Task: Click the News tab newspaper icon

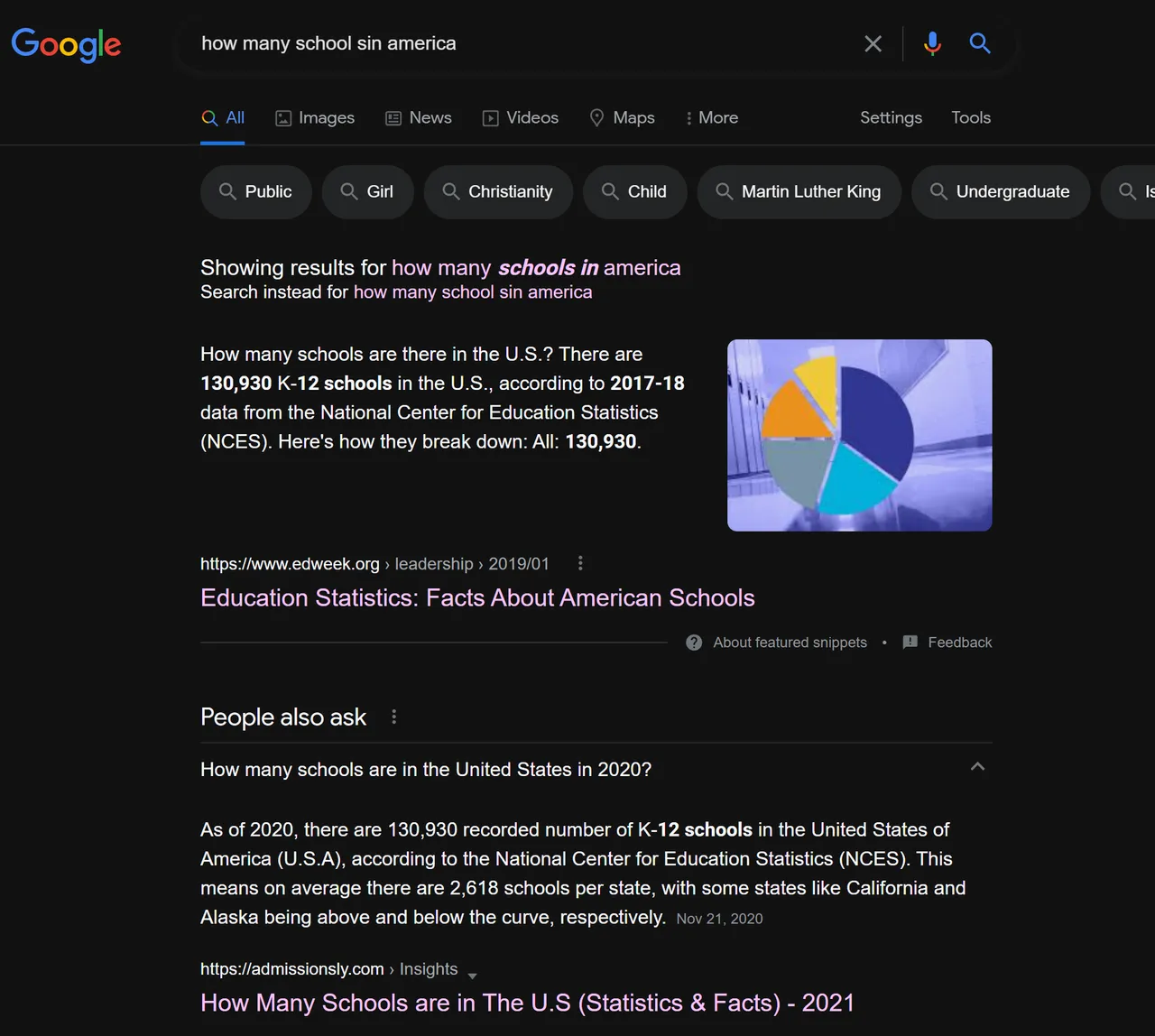Action: 393,118
